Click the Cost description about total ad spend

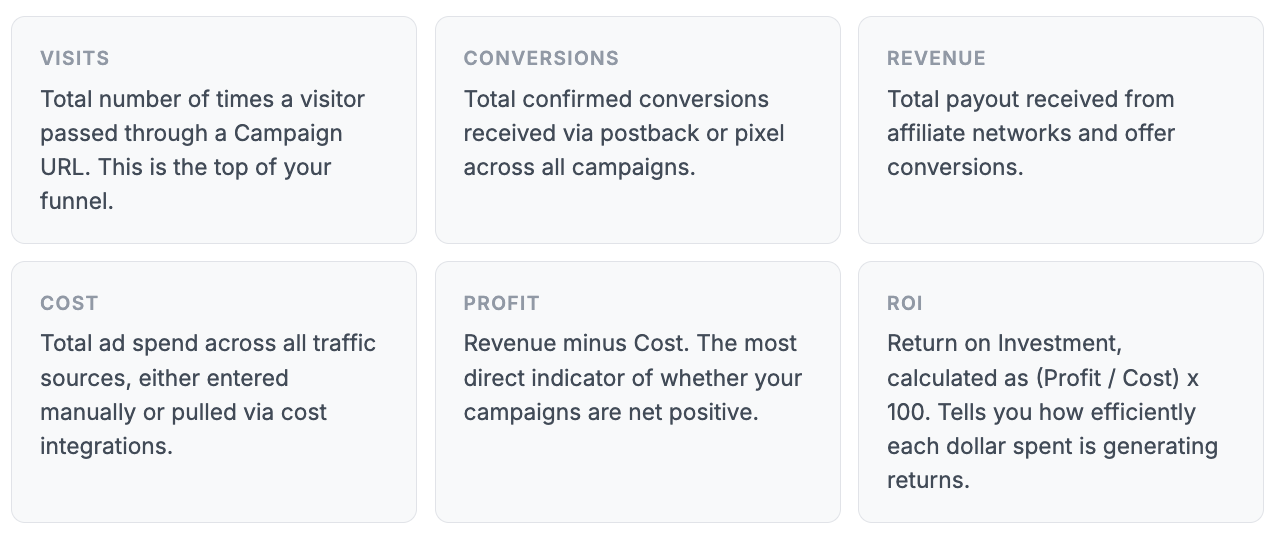click(207, 394)
